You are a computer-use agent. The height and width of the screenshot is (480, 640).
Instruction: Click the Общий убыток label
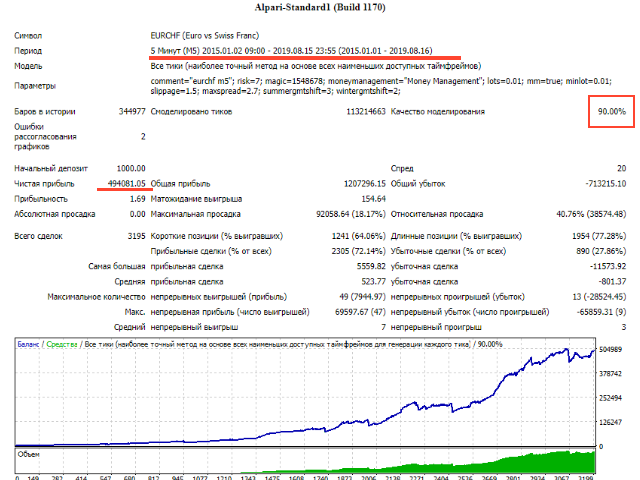click(x=418, y=184)
